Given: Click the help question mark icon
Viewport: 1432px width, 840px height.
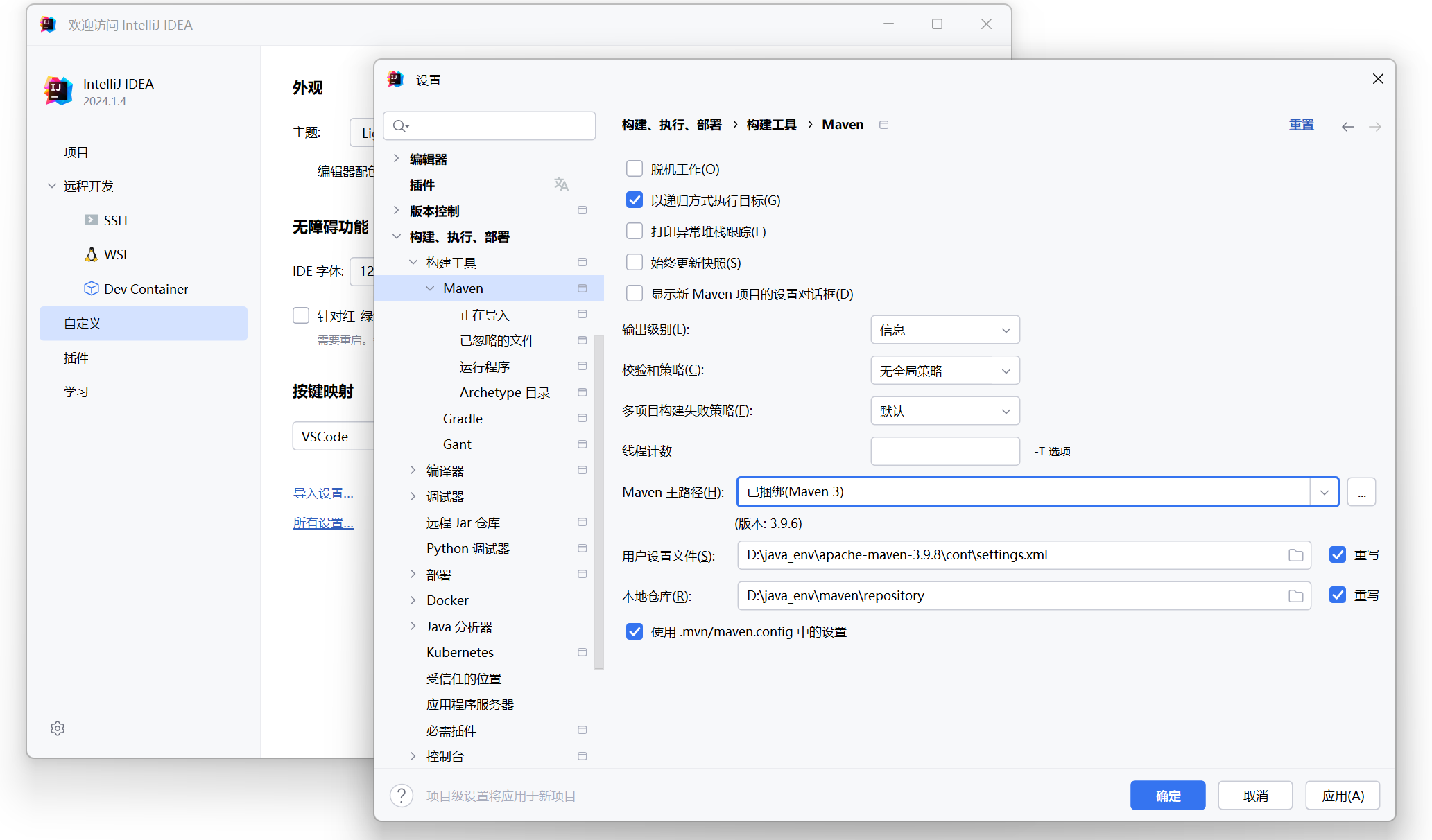Looking at the screenshot, I should click(401, 796).
